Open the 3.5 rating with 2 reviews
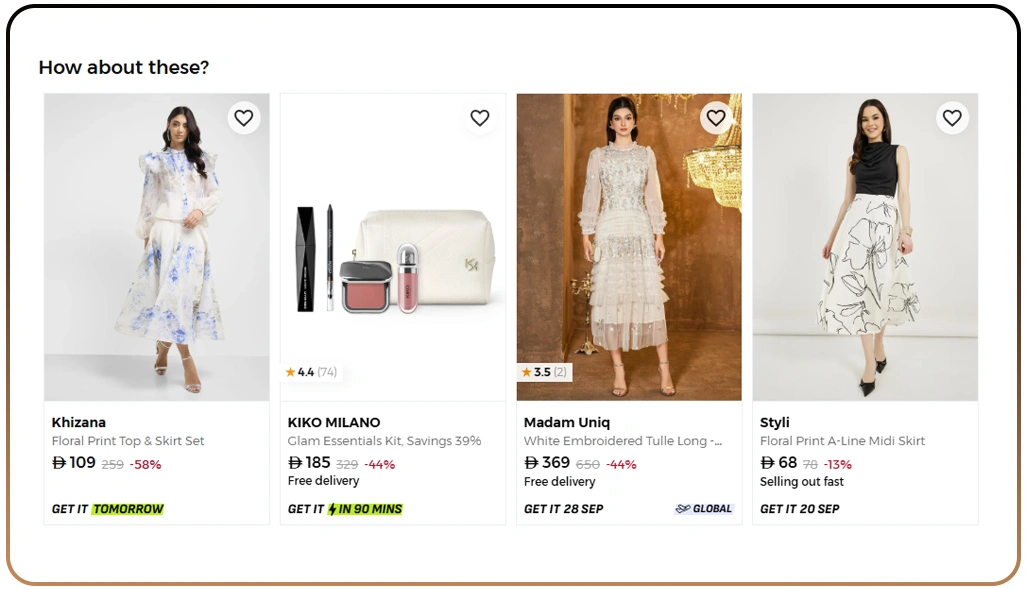 545,371
